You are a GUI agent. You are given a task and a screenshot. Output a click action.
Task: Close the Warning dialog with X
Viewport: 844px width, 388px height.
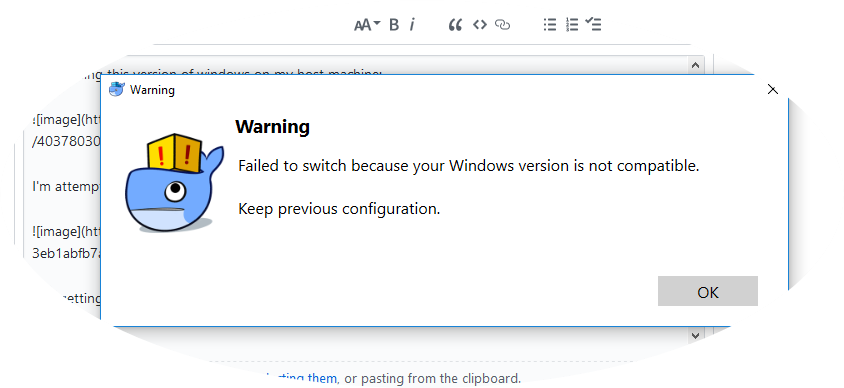pyautogui.click(x=772, y=89)
